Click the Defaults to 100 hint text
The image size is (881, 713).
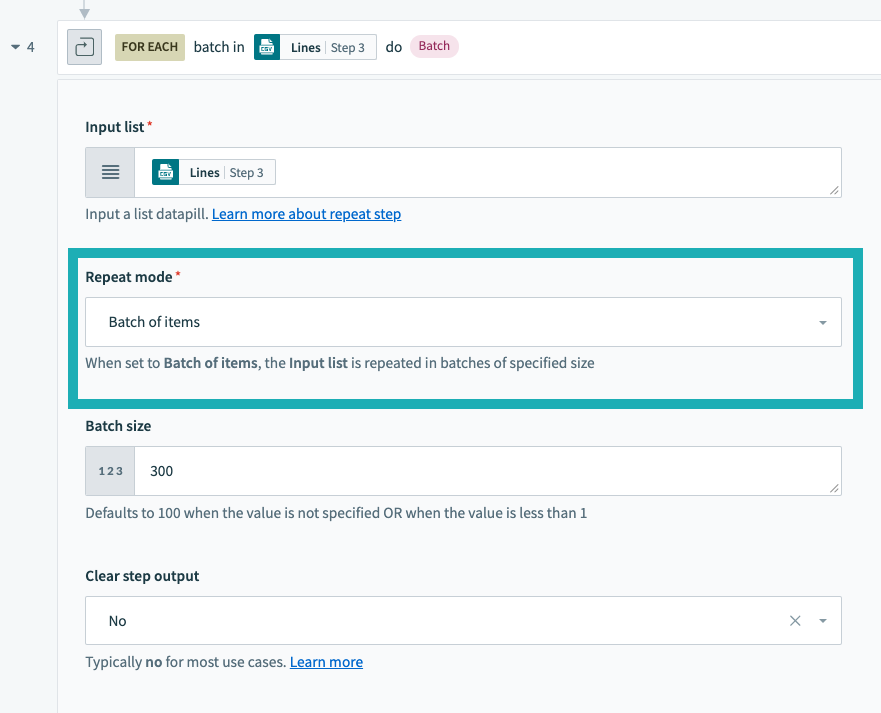pyautogui.click(x=336, y=513)
